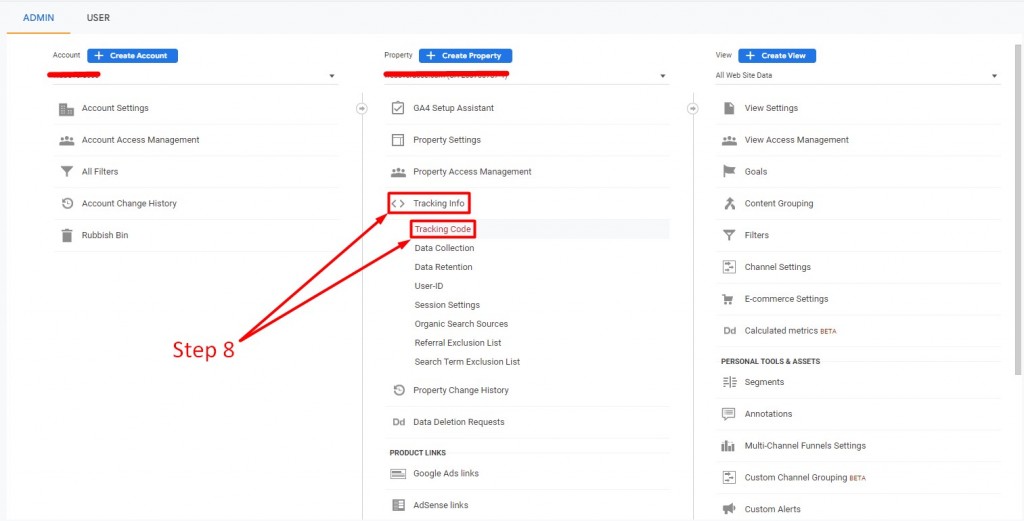1024x521 pixels.
Task: Click the View Access Management people icon
Action: click(x=729, y=140)
